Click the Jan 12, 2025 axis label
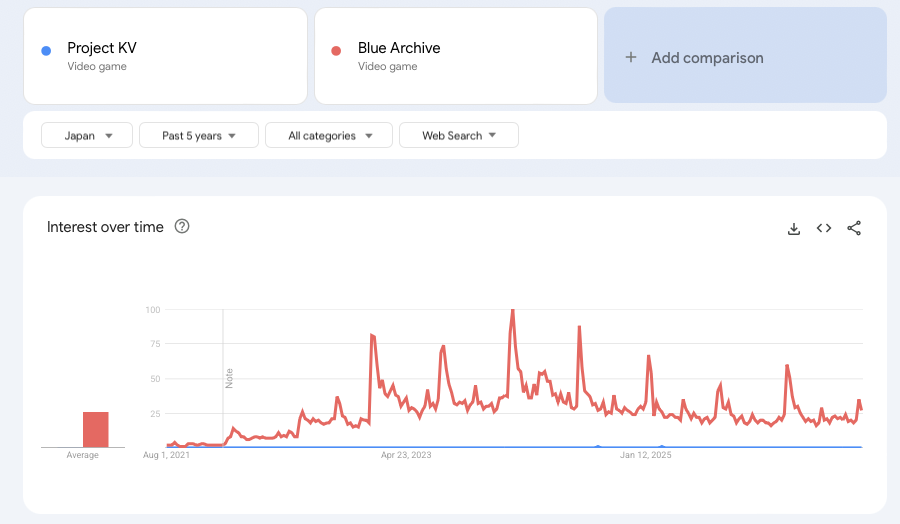Image resolution: width=900 pixels, height=524 pixels. (645, 455)
